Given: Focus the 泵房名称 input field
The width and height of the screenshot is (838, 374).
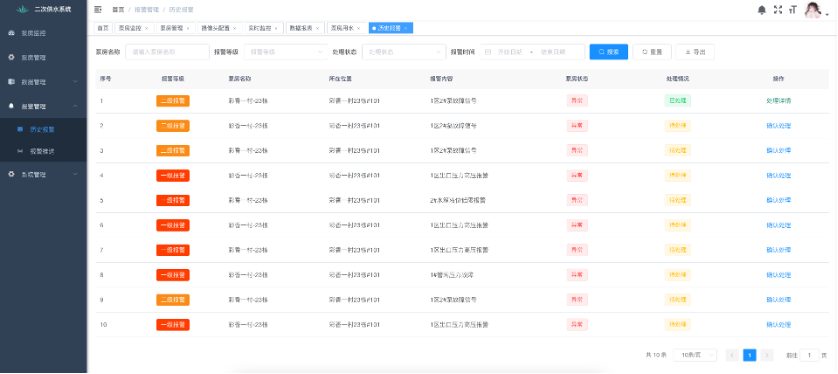Looking at the screenshot, I should (167, 52).
